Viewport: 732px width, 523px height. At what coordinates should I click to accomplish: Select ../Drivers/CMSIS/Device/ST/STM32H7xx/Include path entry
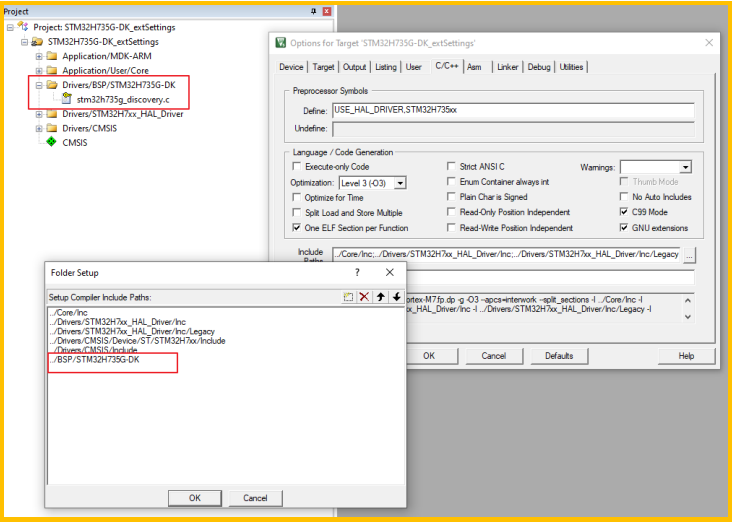coord(138,340)
